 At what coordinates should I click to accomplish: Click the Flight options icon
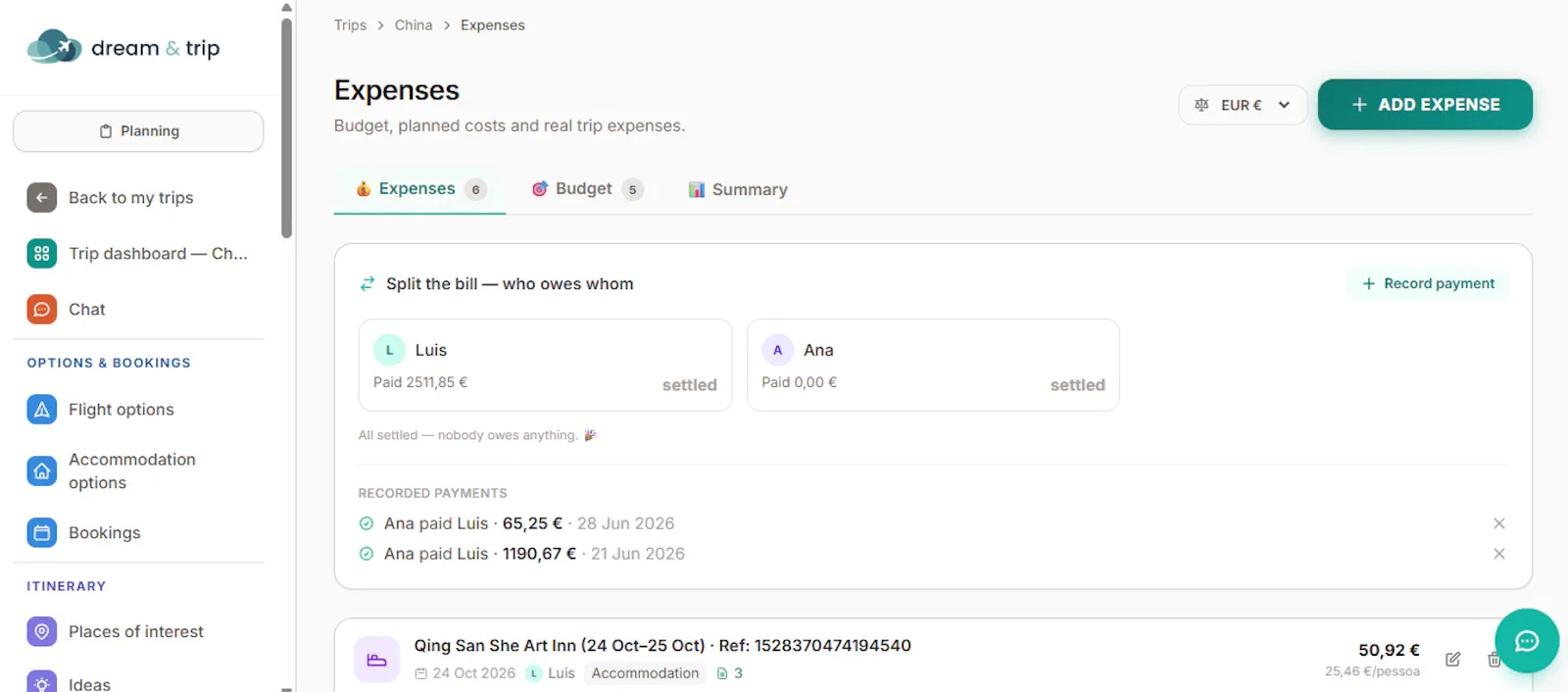click(x=41, y=410)
